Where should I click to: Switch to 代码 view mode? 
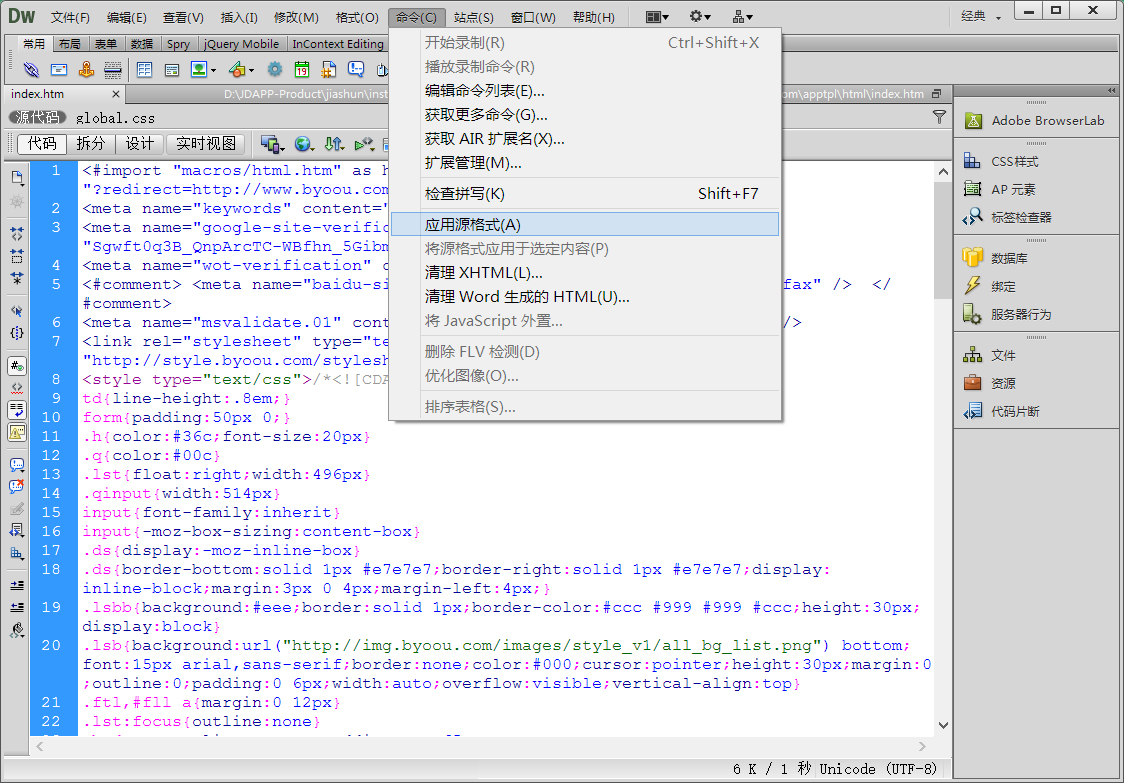point(43,144)
